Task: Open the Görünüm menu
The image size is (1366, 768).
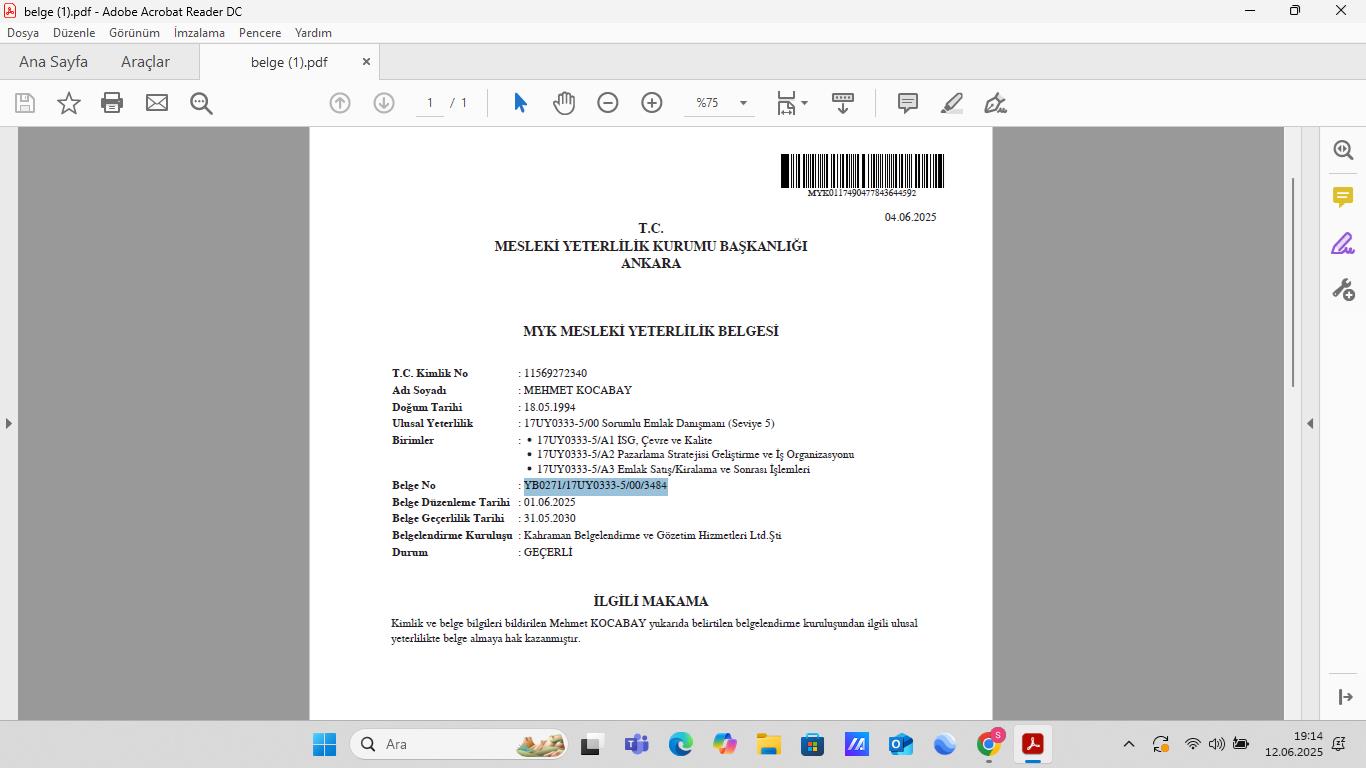Action: 134,33
